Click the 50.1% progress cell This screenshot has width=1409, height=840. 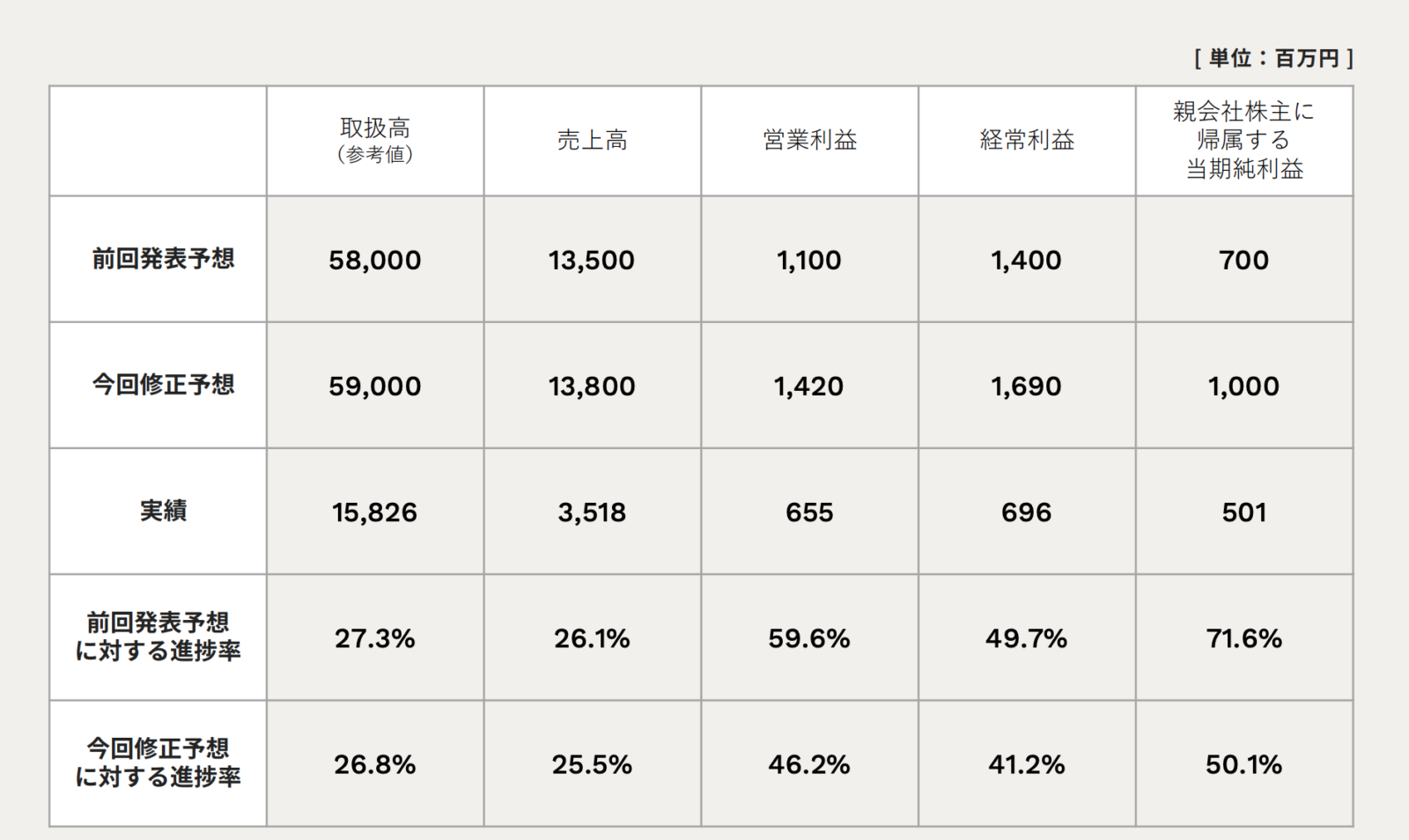click(1243, 764)
